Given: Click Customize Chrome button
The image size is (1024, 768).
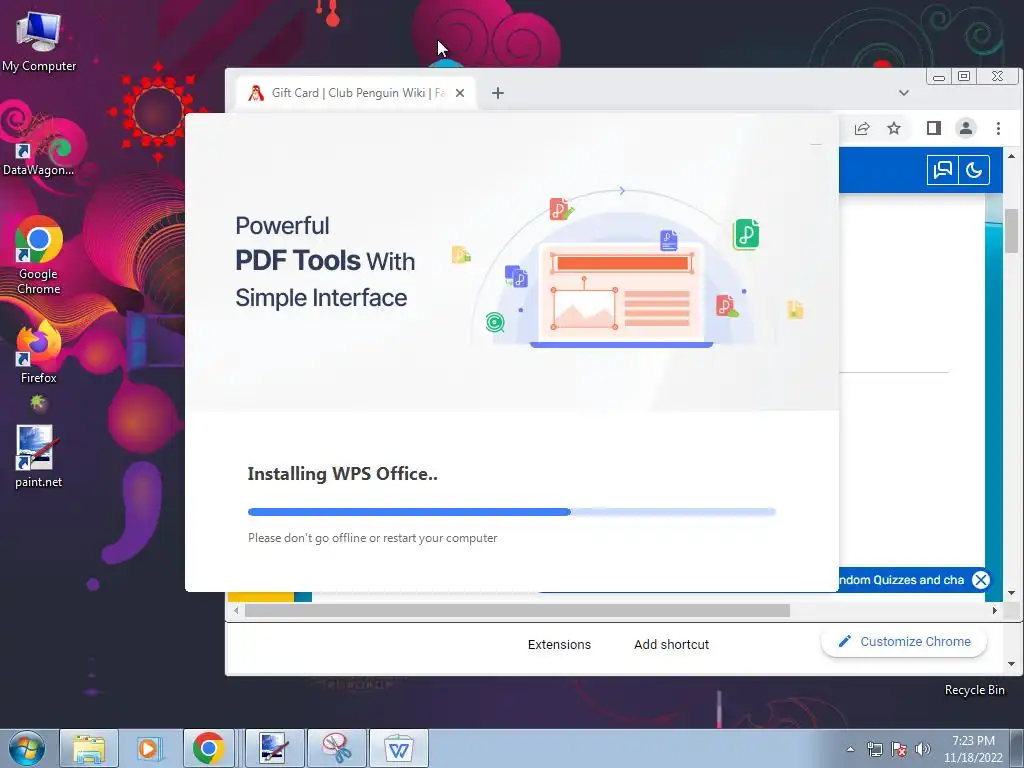Looking at the screenshot, I should tap(904, 642).
